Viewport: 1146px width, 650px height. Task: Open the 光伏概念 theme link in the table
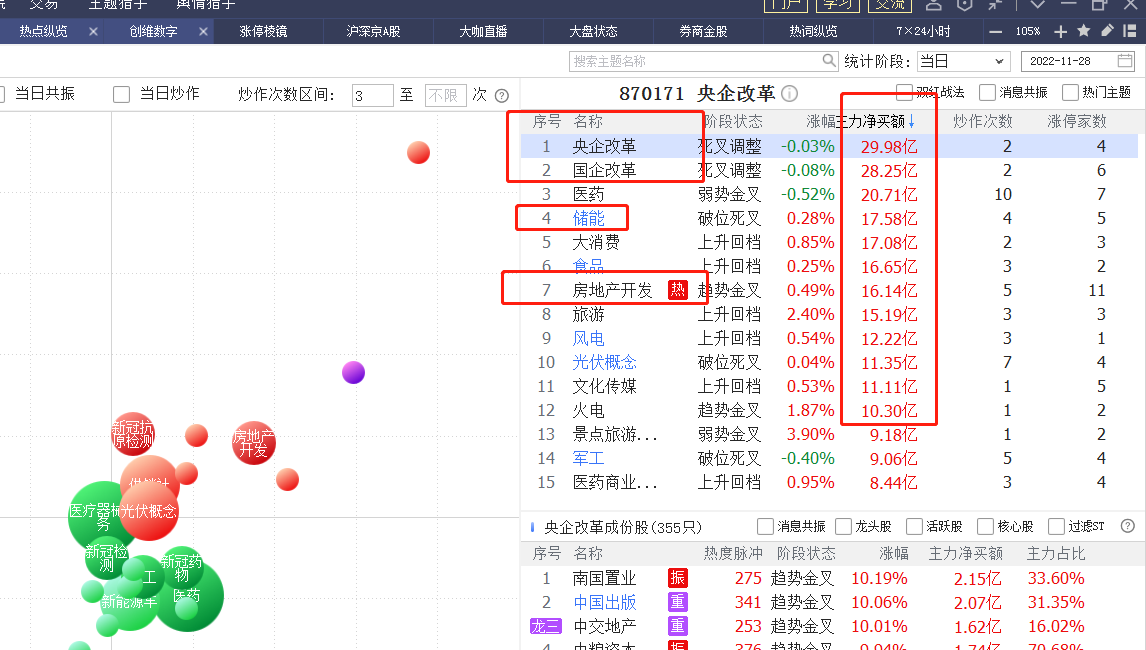(604, 362)
